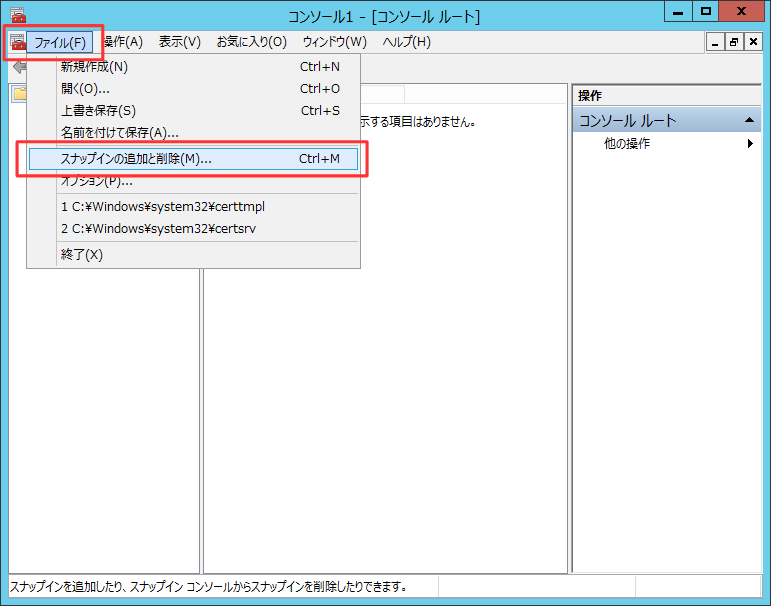This screenshot has width=771, height=606.
Task: Click the 操作 pane header
Action: pyautogui.click(x=667, y=95)
